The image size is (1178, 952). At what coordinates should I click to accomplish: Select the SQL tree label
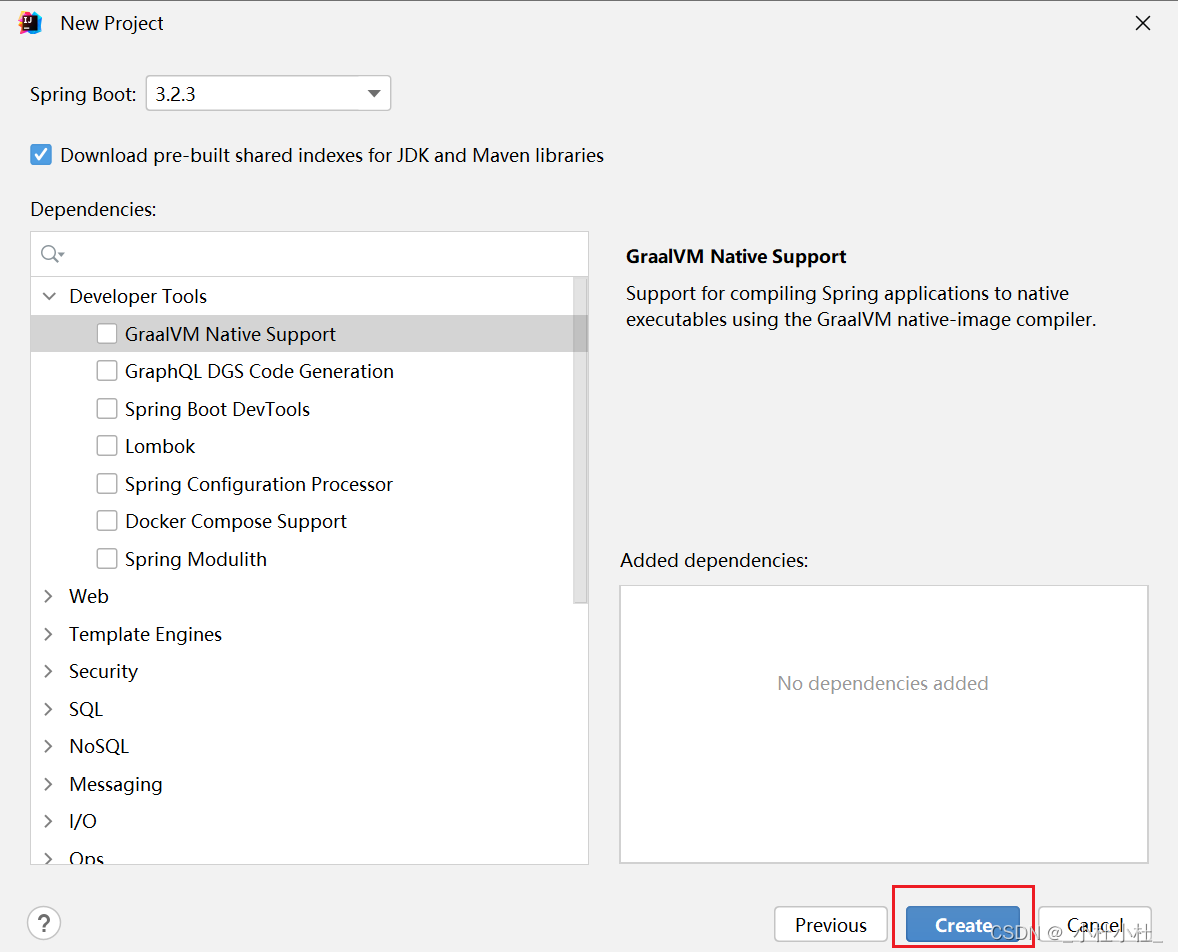[x=86, y=709]
